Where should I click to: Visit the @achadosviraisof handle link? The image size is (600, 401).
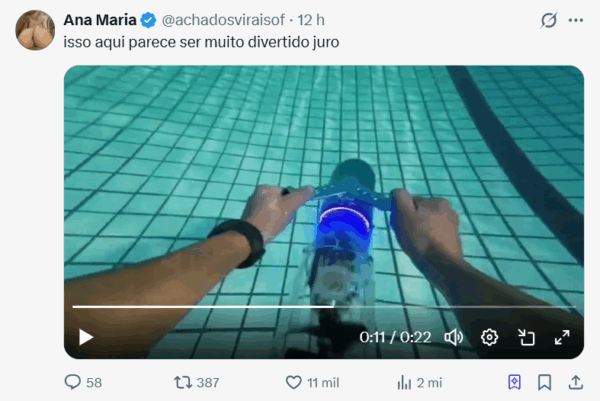click(223, 20)
